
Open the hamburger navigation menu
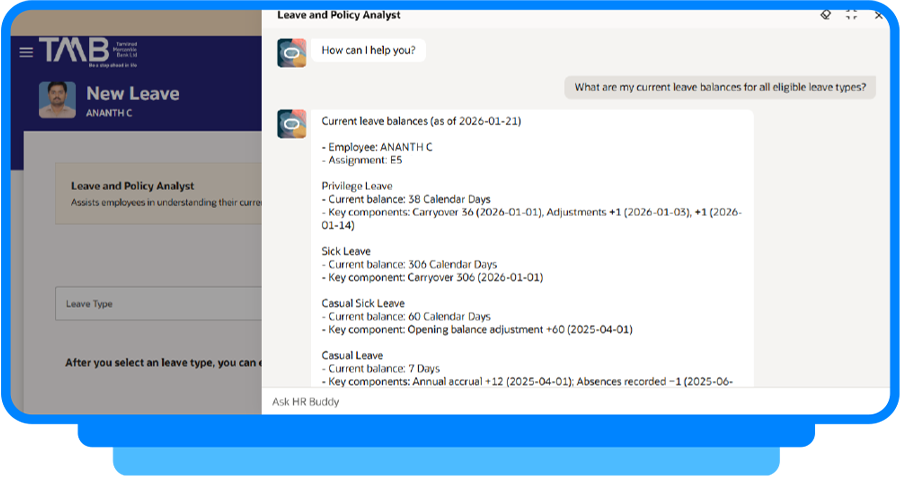26,52
